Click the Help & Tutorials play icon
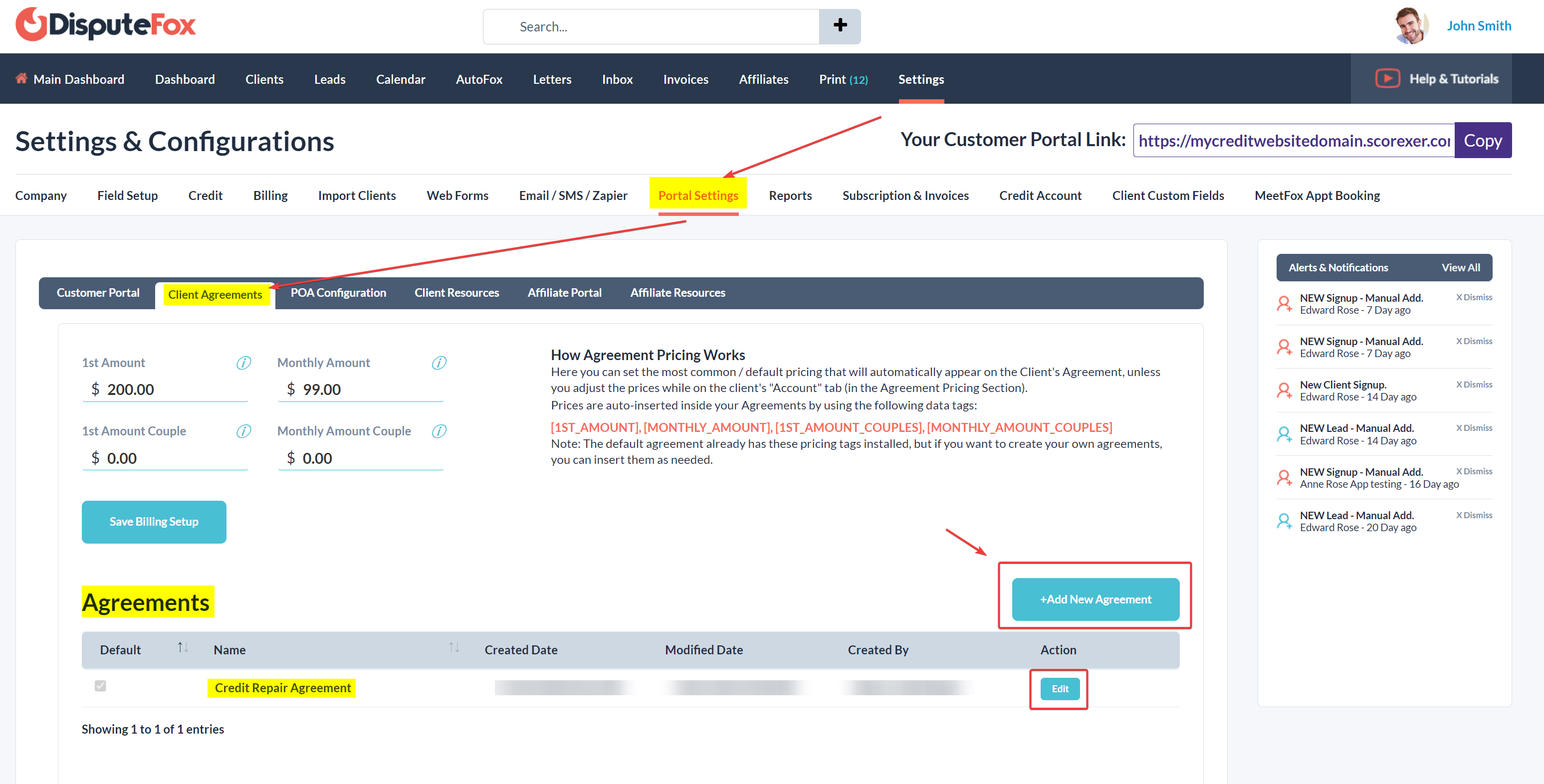 [1387, 78]
